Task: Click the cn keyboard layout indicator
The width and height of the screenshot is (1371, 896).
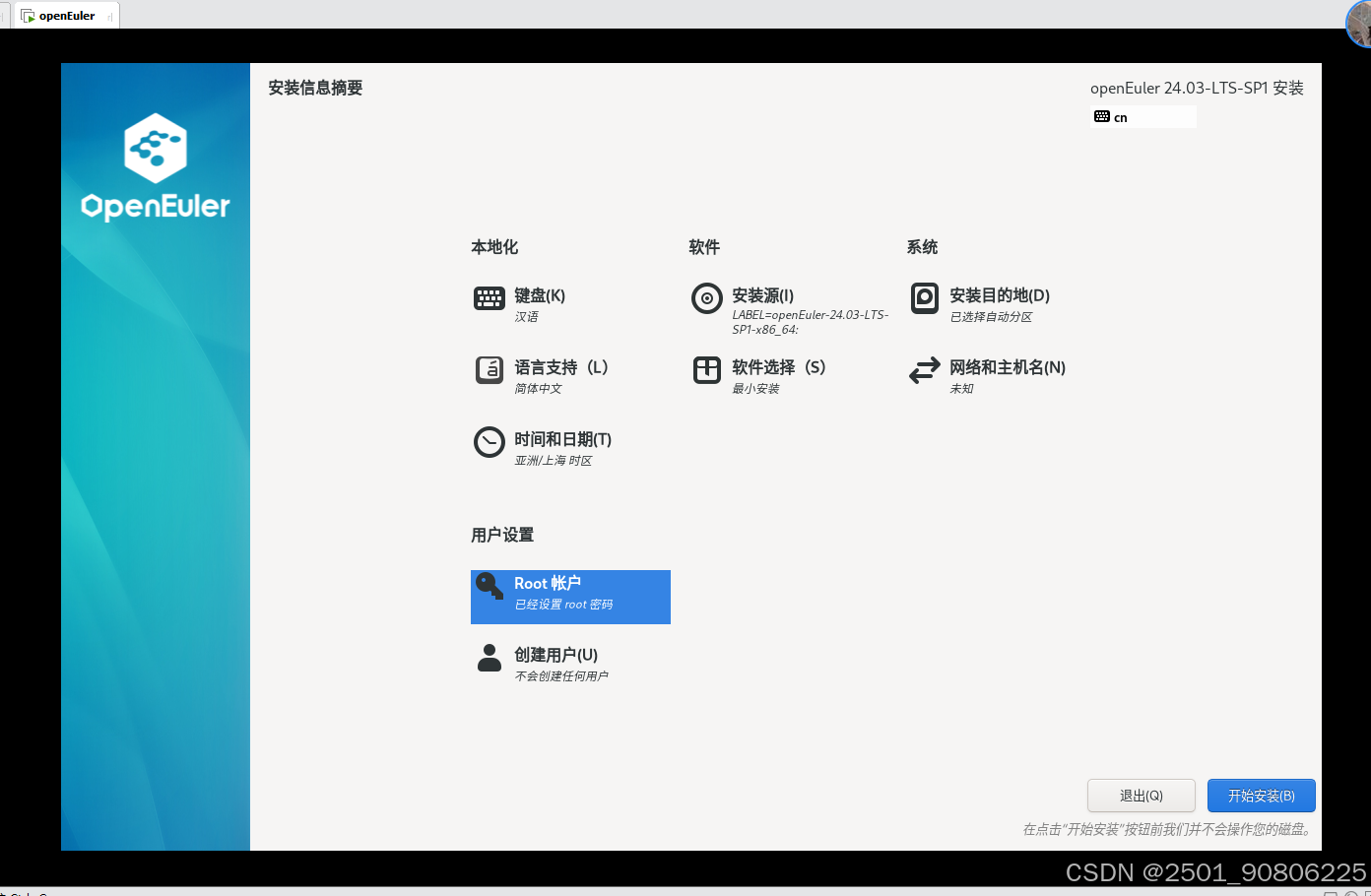Action: pos(1143,116)
